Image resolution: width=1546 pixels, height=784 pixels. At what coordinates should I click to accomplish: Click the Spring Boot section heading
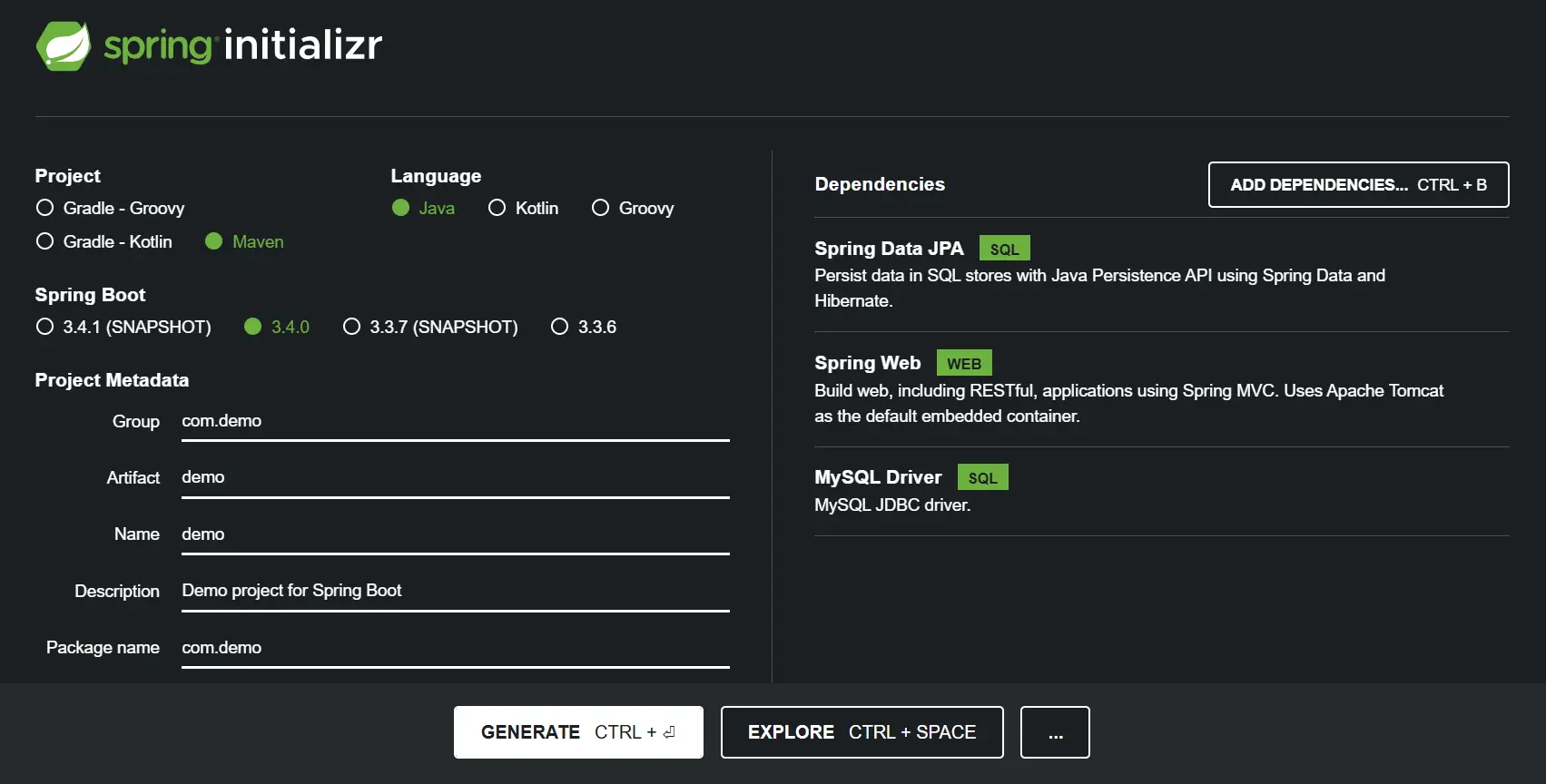(x=90, y=295)
